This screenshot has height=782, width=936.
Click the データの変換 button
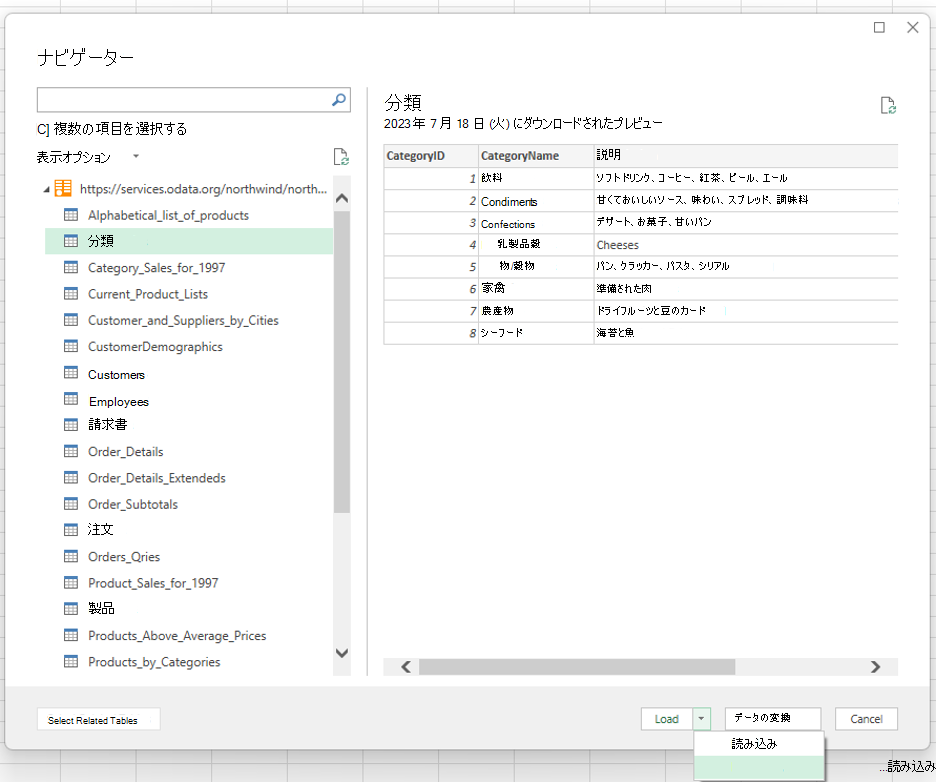[773, 718]
